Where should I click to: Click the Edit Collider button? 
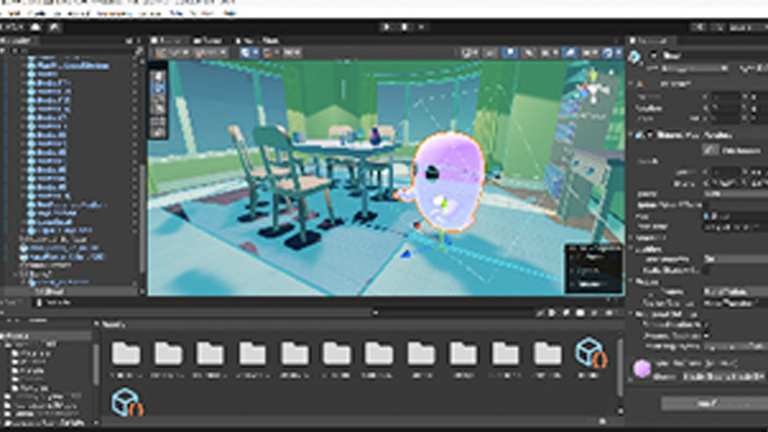pyautogui.click(x=712, y=149)
